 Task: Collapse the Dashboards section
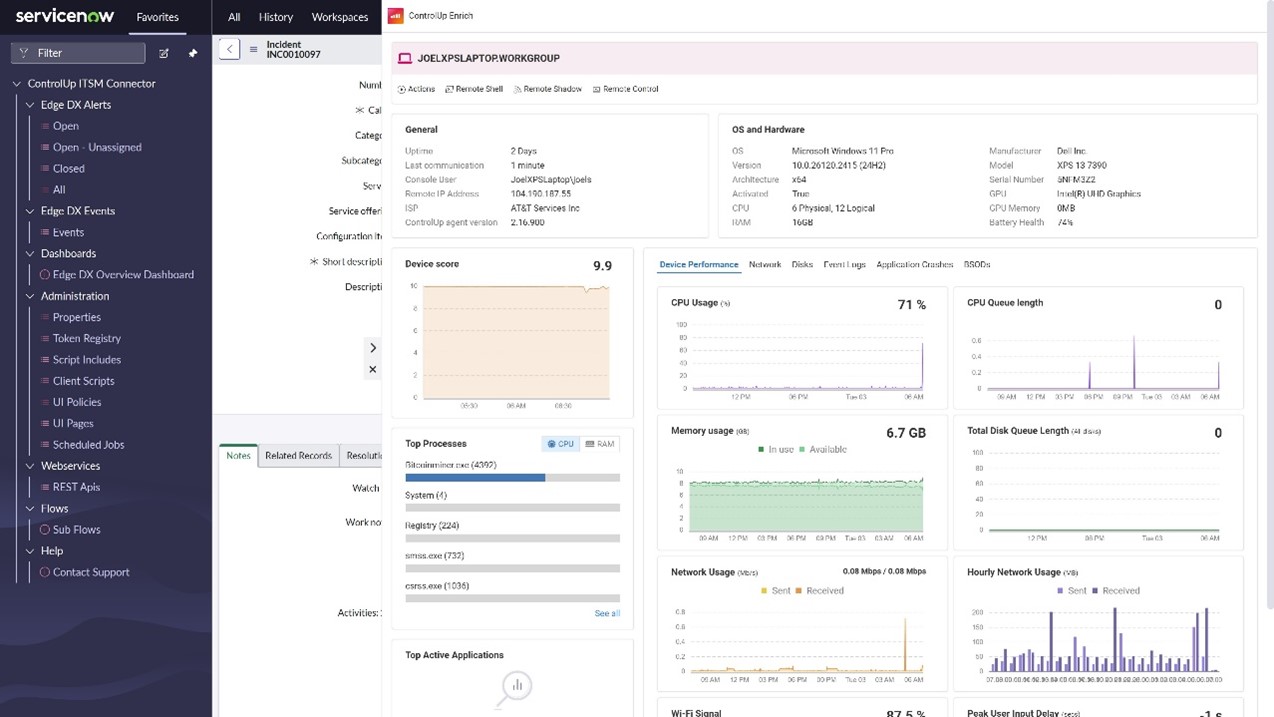click(x=29, y=253)
